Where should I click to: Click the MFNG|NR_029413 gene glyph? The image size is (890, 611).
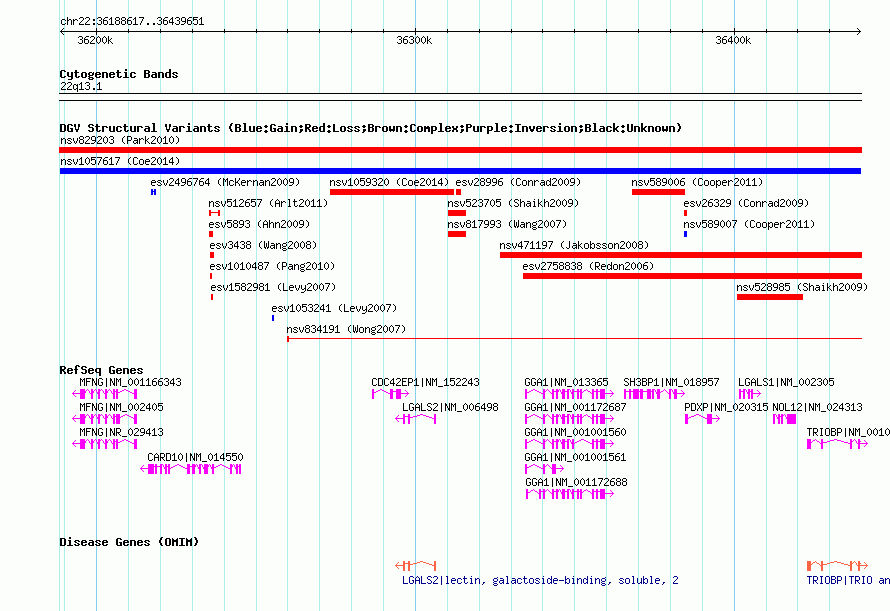[105, 444]
